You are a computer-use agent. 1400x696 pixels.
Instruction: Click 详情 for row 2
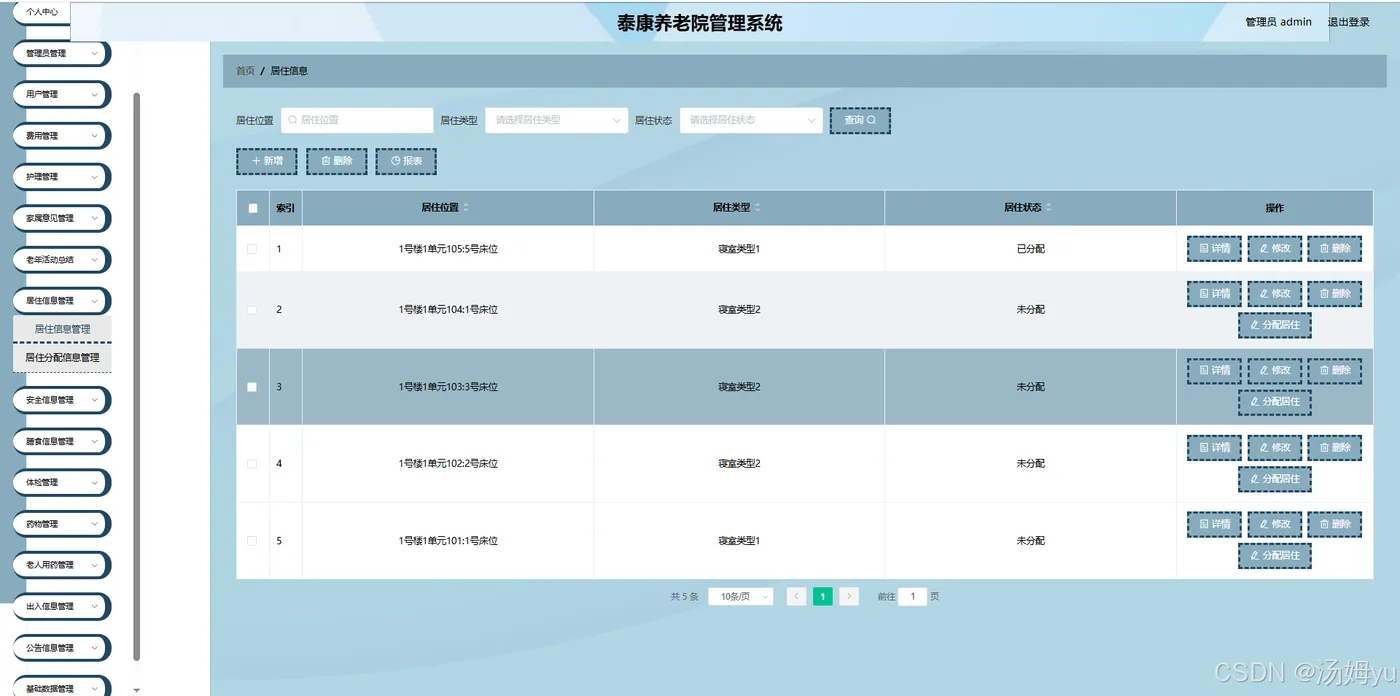1214,294
